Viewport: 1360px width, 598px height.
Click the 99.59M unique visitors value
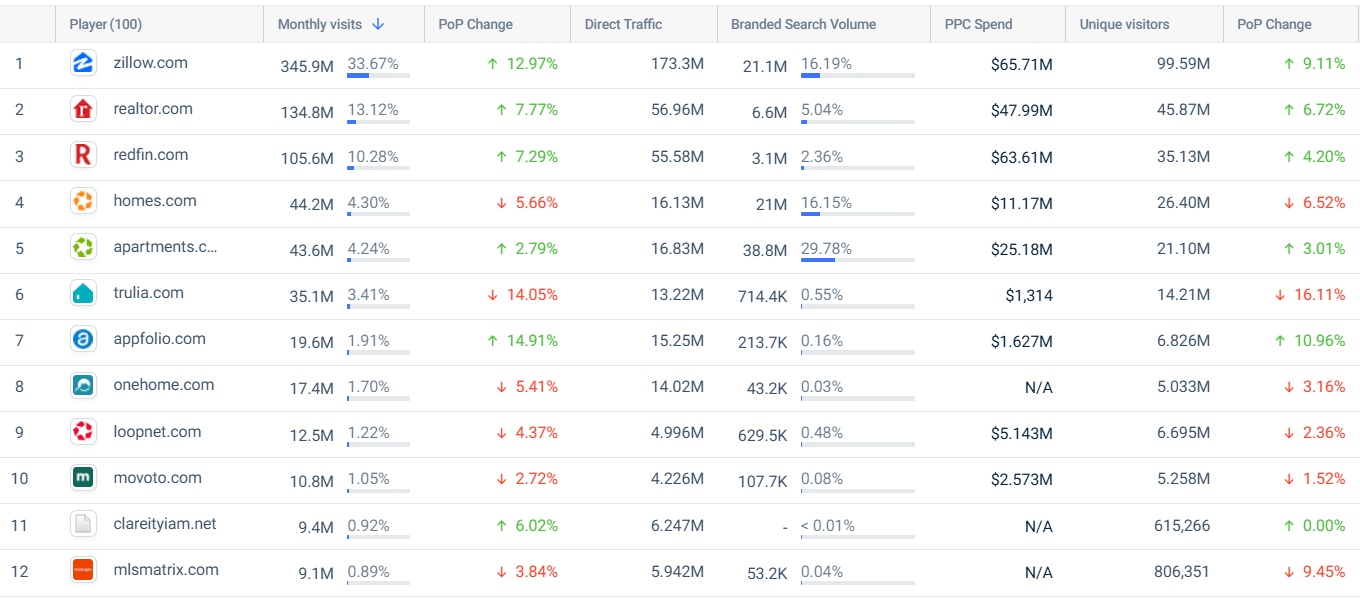[1184, 65]
